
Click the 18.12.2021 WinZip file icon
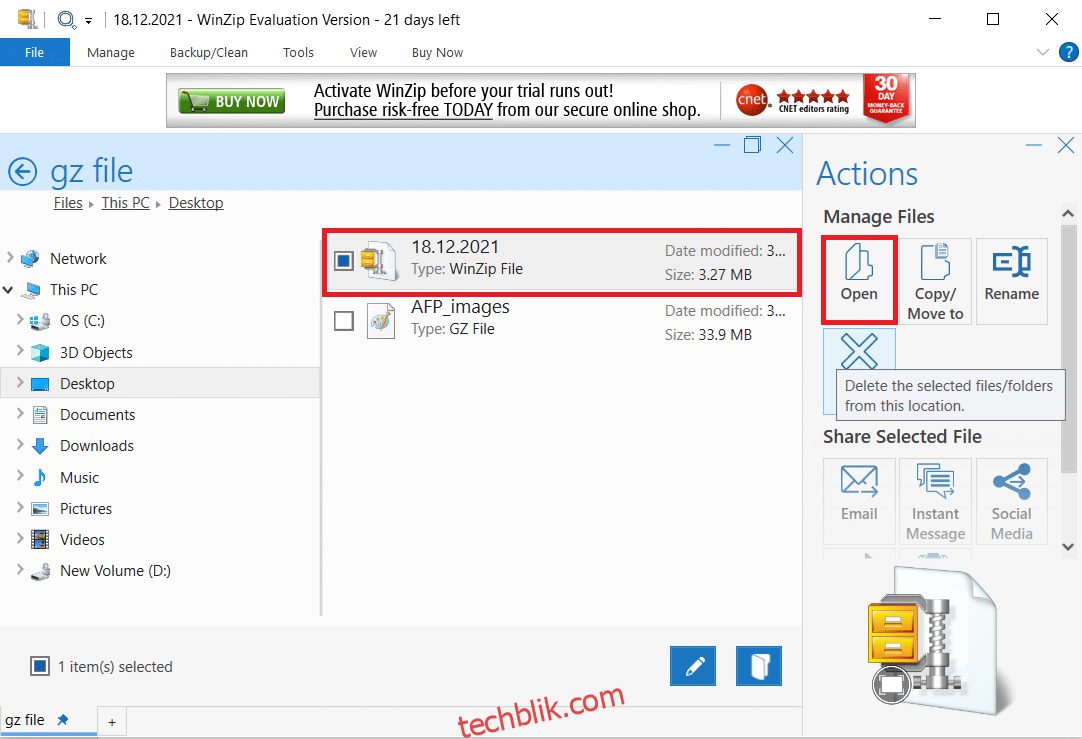tap(379, 260)
